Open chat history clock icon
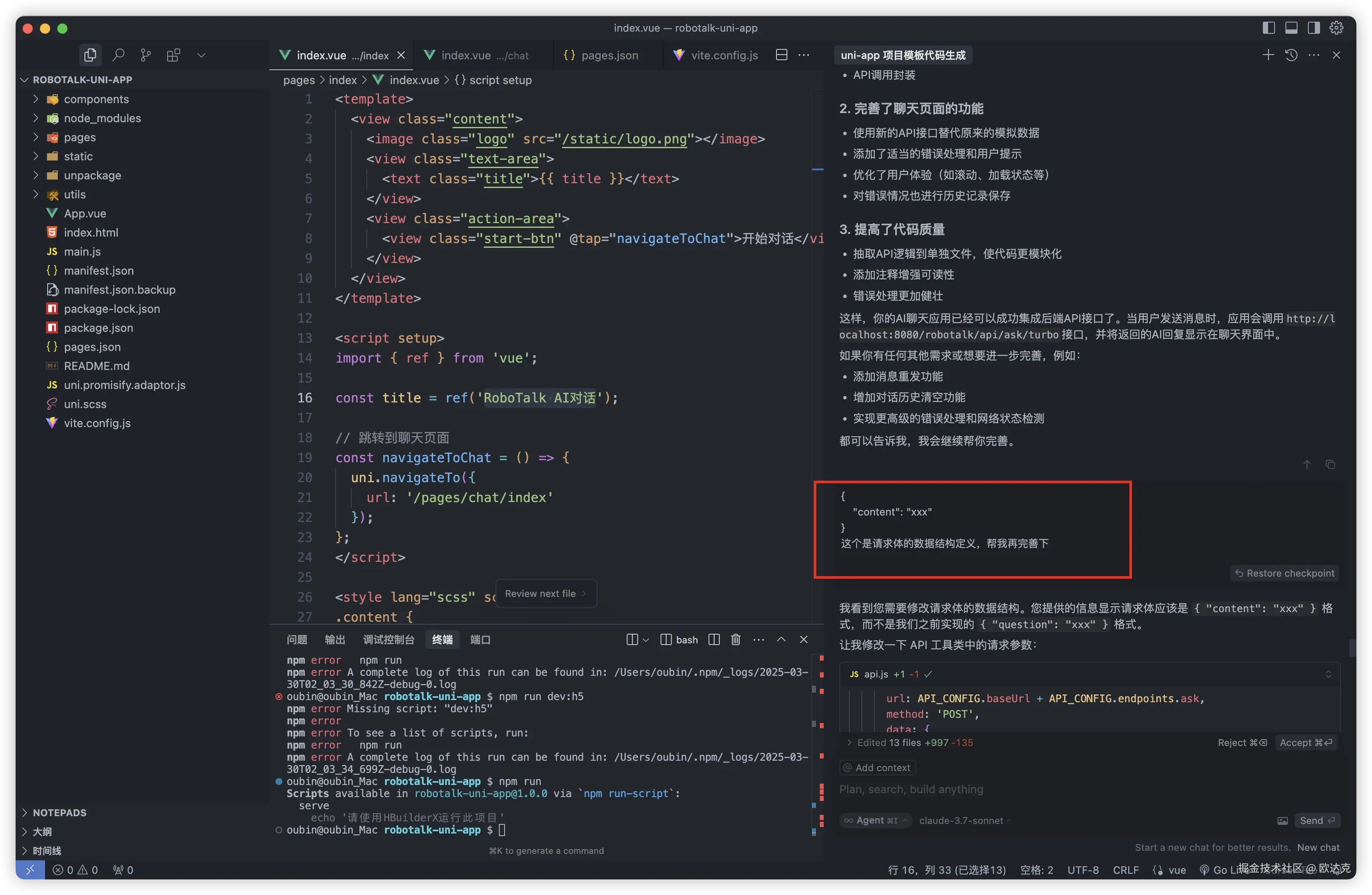The width and height of the screenshot is (1372, 895). point(1291,55)
